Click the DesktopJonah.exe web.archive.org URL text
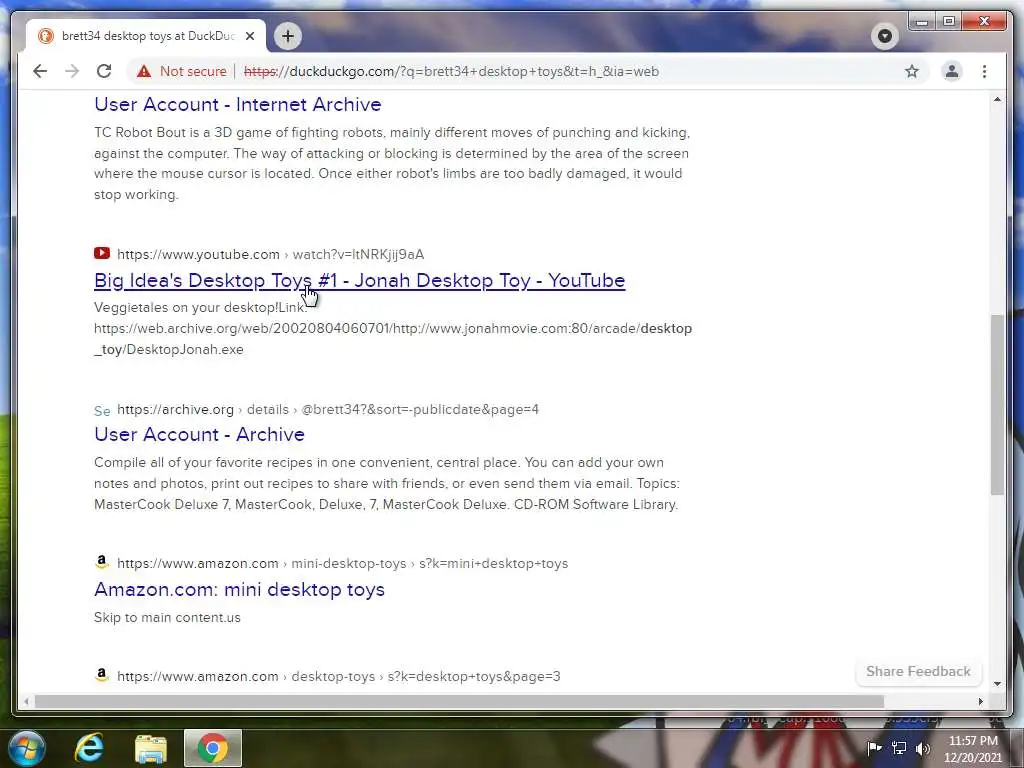Image resolution: width=1024 pixels, height=768 pixels. click(393, 339)
